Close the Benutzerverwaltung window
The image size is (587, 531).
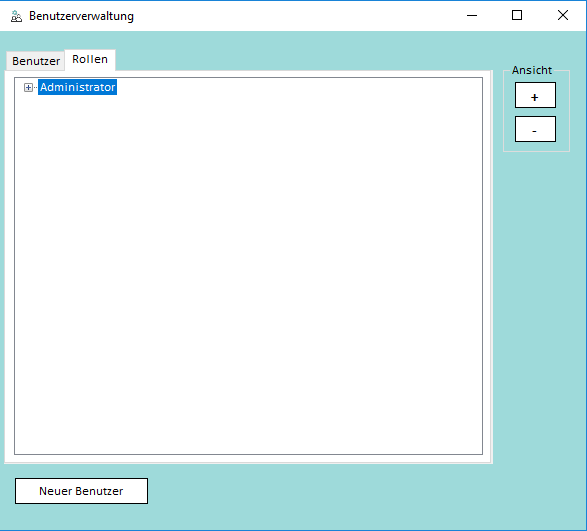pyautogui.click(x=563, y=15)
